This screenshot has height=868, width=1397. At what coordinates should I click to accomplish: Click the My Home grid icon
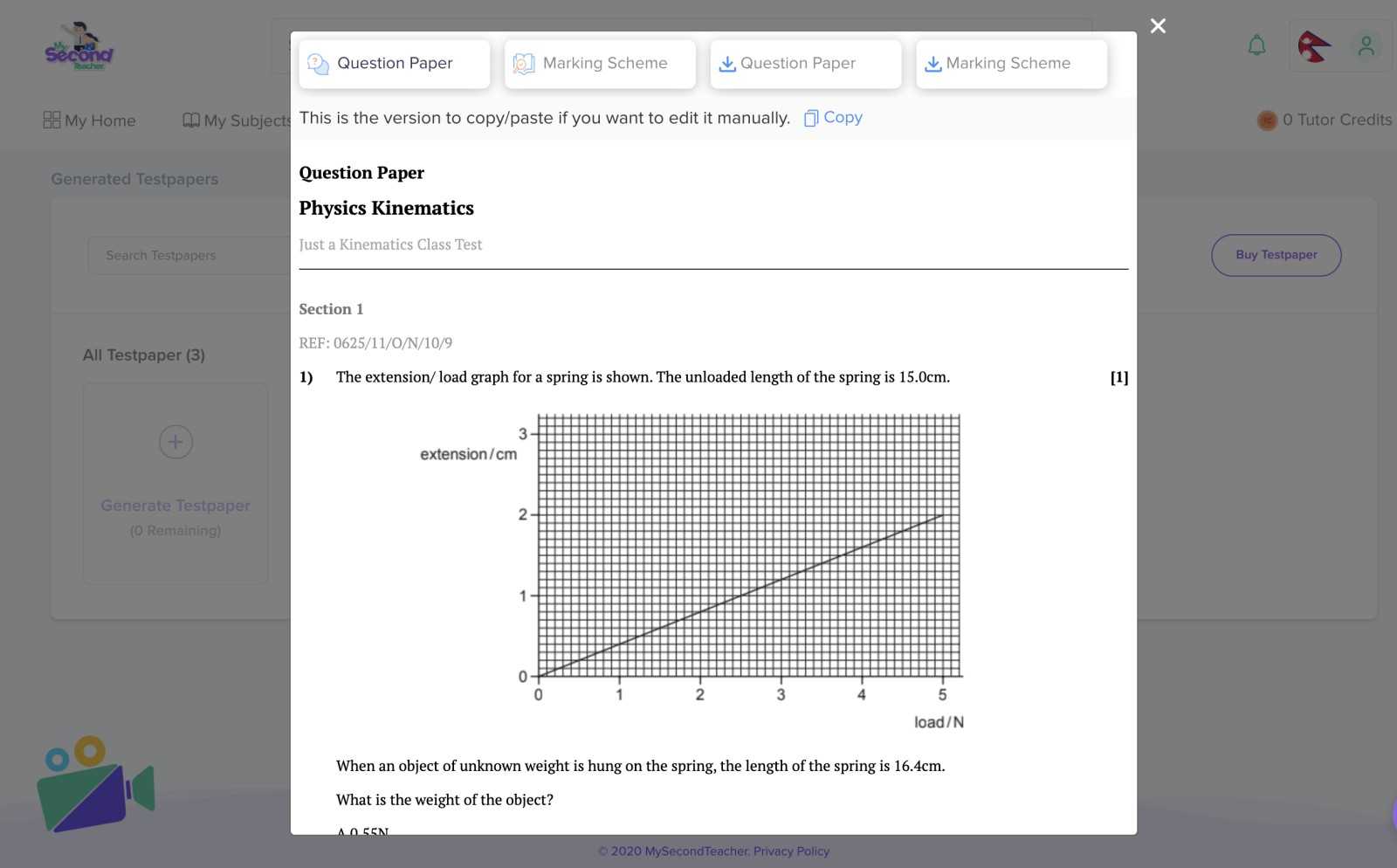[x=52, y=120]
